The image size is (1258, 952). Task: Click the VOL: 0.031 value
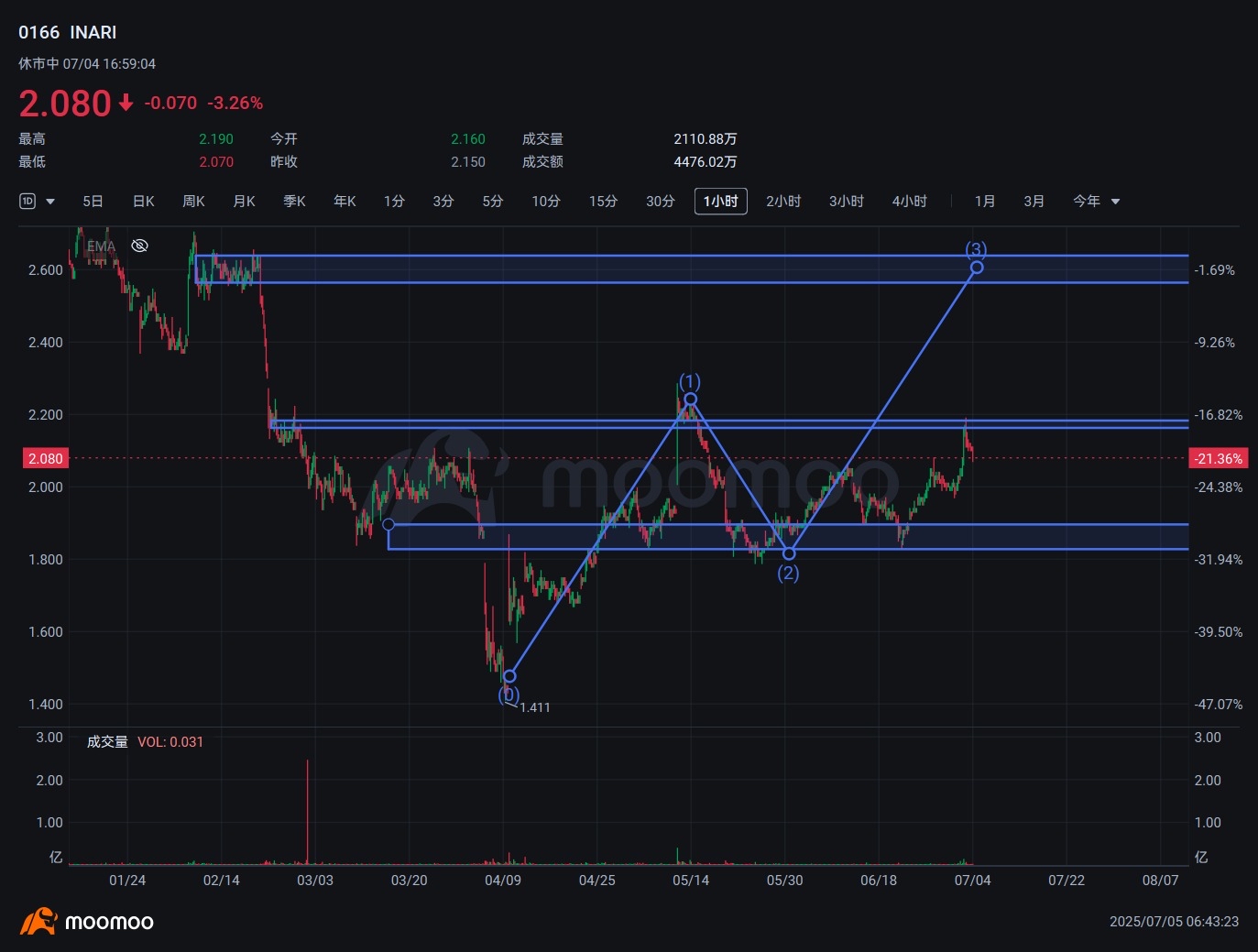(x=170, y=741)
